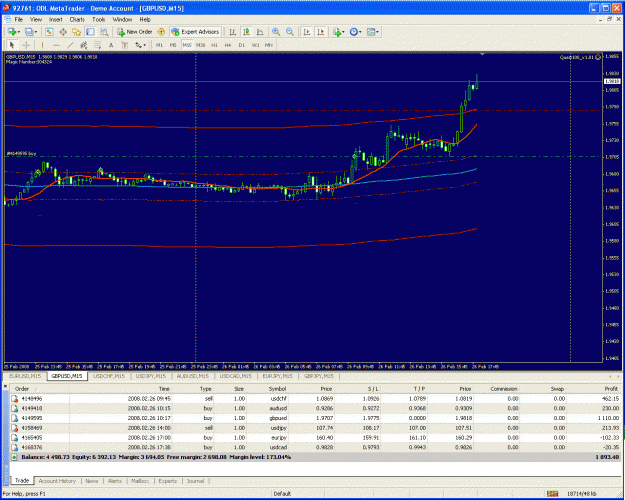Show the Market Watch window
Viewport: 625px width, 500px height.
(x=49, y=32)
